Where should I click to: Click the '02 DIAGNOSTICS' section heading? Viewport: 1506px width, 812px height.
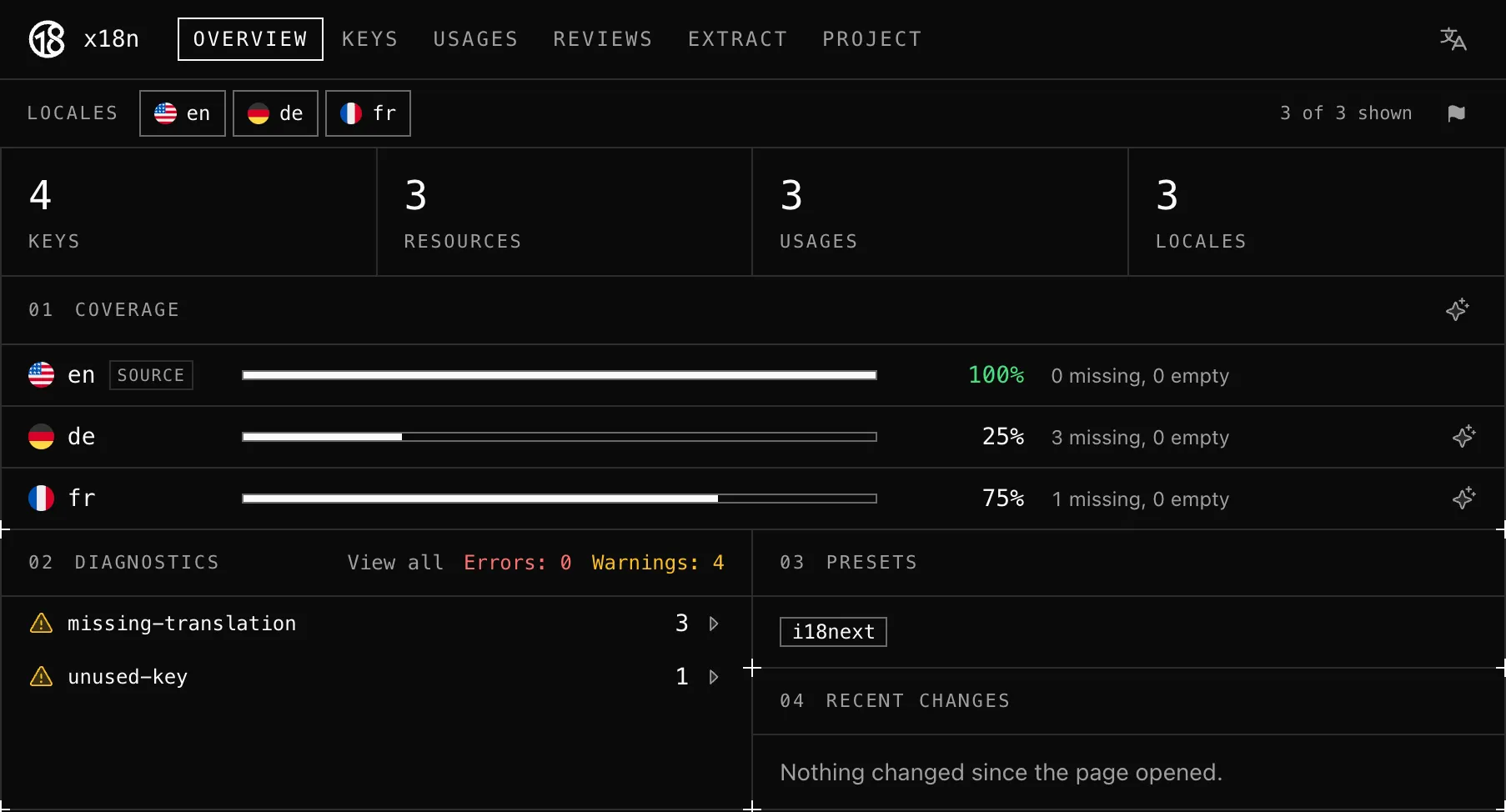(x=123, y=563)
